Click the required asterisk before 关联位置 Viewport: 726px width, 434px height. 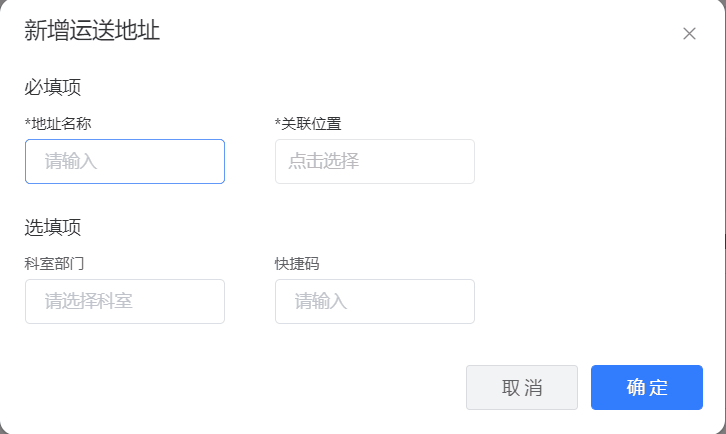point(278,123)
